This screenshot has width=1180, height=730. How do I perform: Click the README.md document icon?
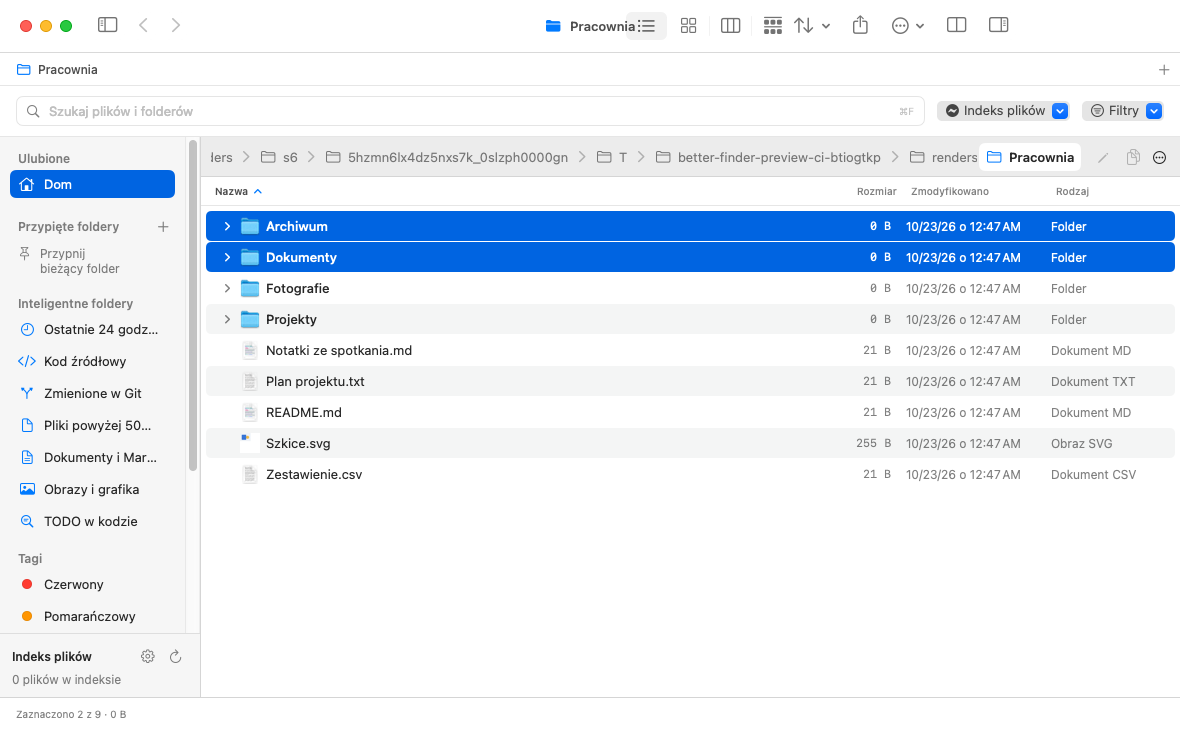pyautogui.click(x=250, y=412)
